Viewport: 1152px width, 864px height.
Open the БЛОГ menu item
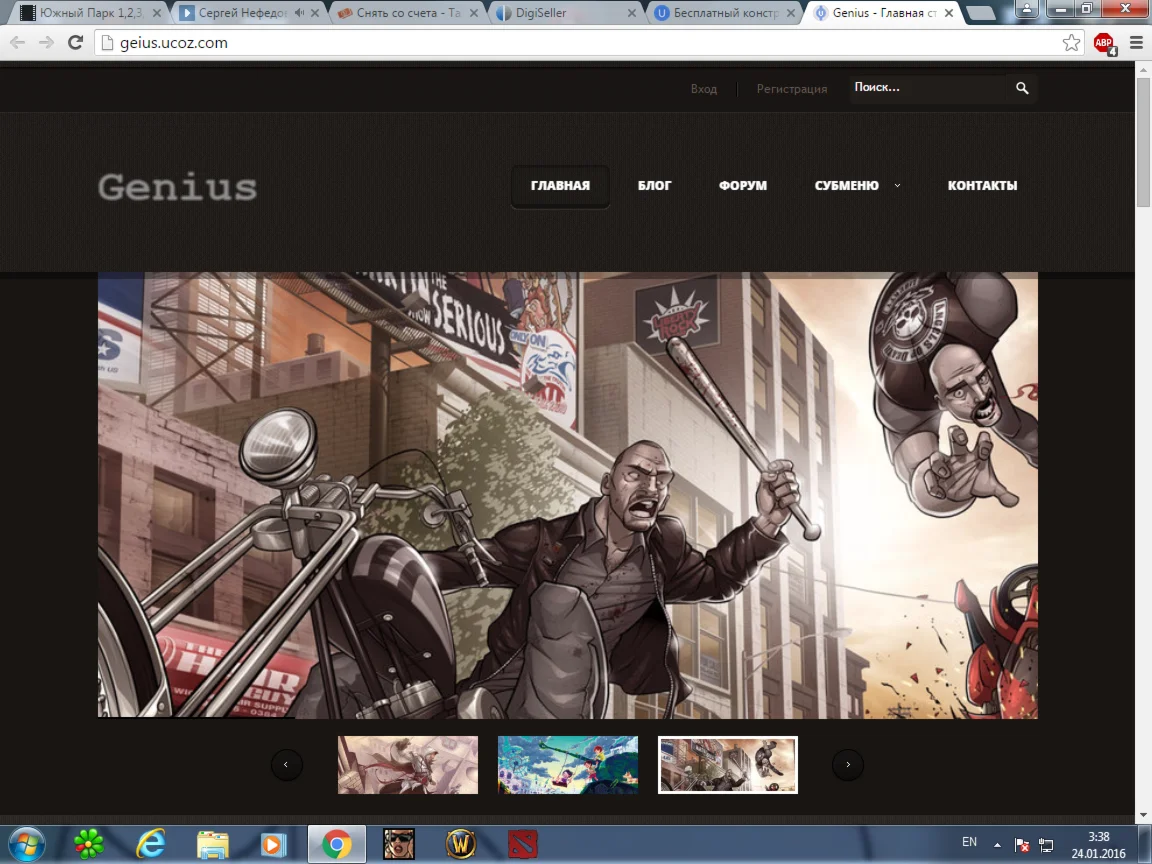[655, 186]
